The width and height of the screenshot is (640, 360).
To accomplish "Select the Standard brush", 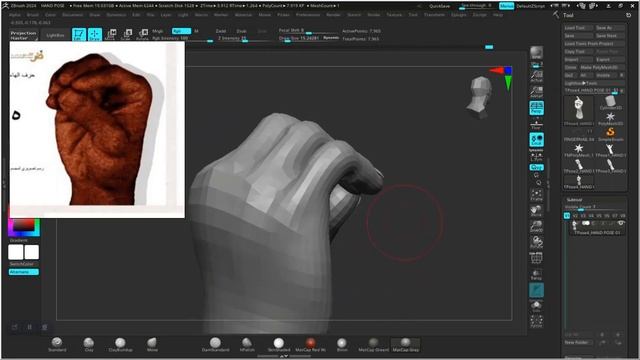I will (57, 344).
